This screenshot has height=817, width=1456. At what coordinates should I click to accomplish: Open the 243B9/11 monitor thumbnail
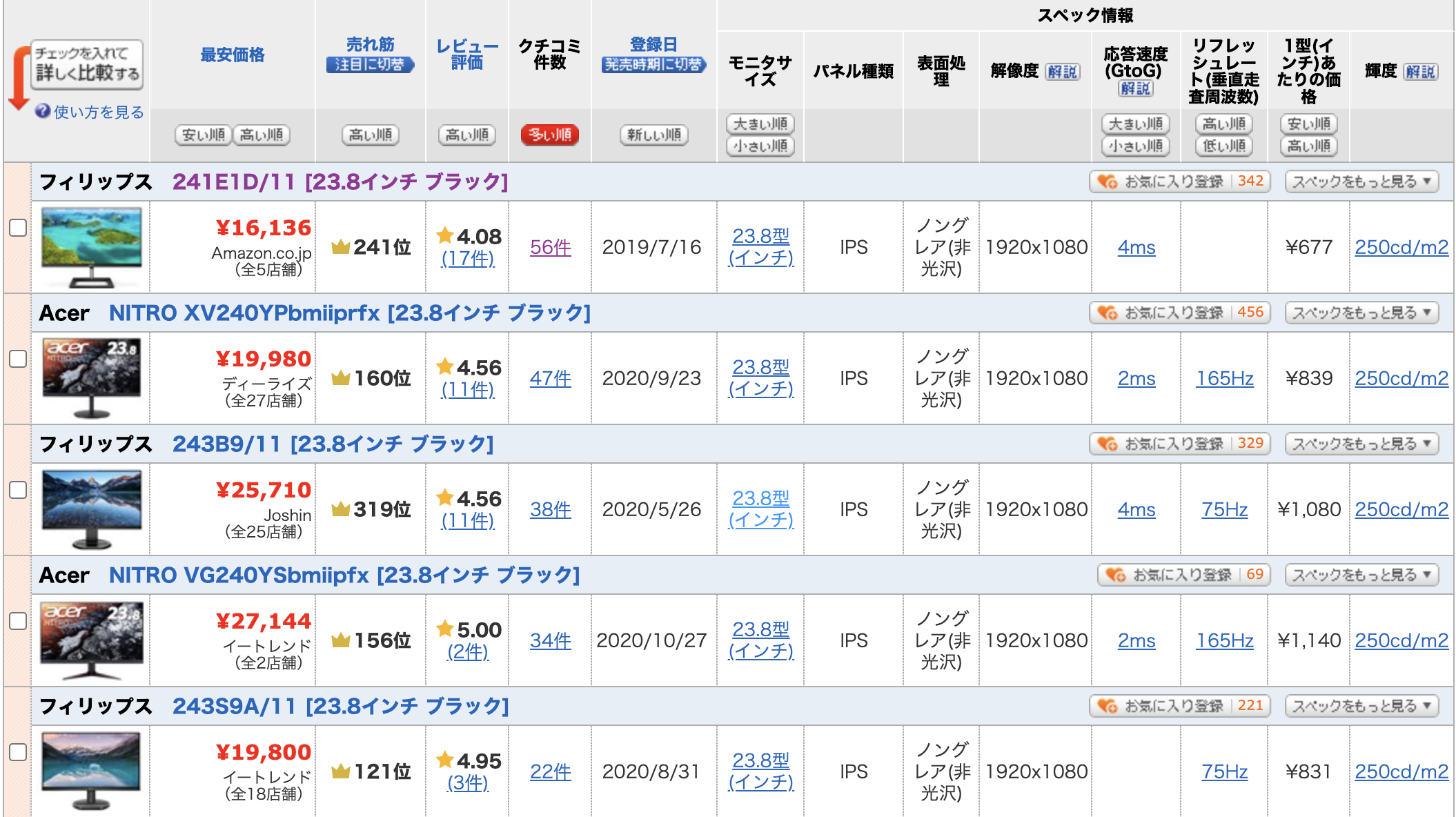(x=92, y=509)
